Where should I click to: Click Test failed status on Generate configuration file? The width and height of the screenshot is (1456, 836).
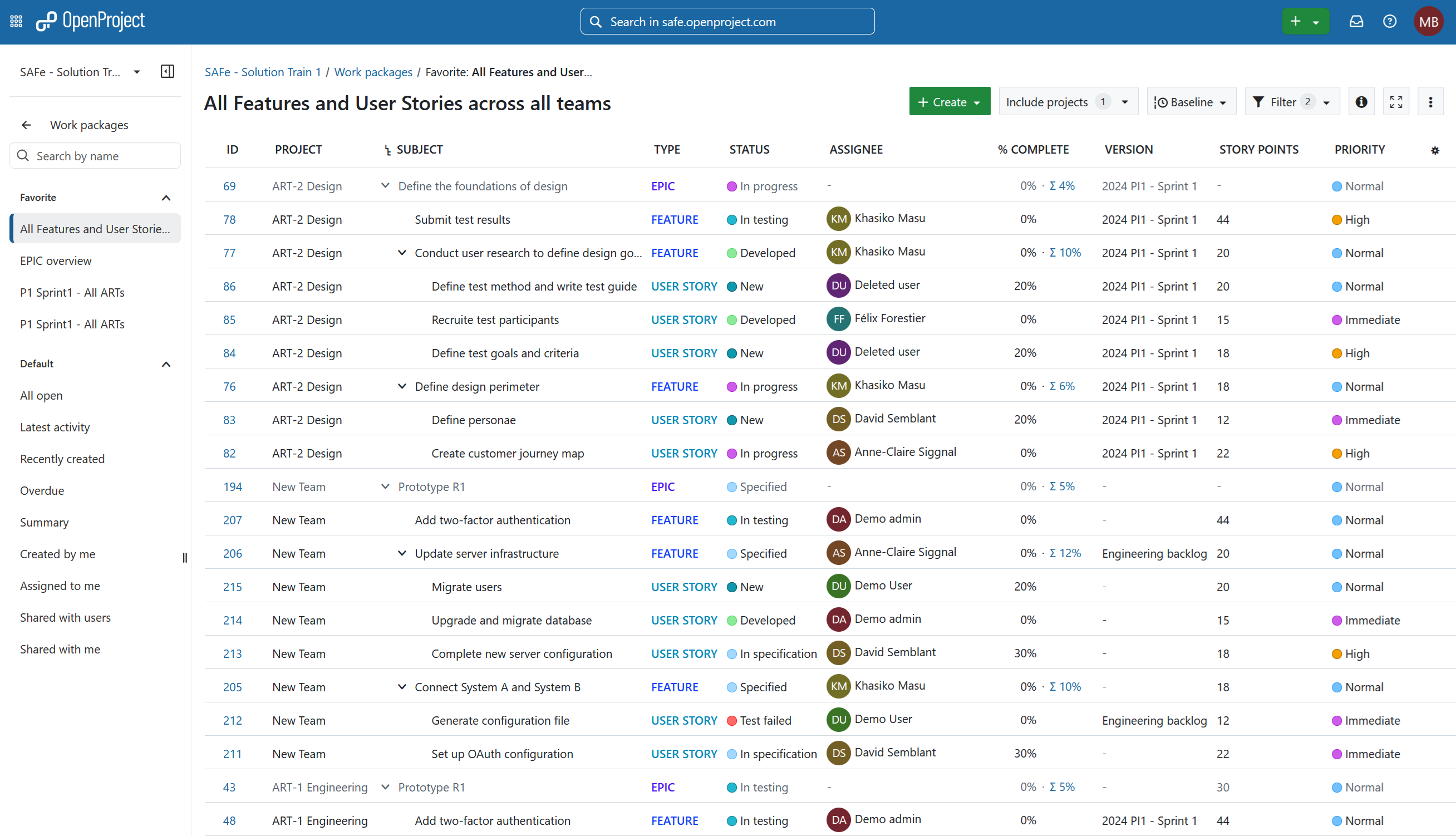point(759,720)
